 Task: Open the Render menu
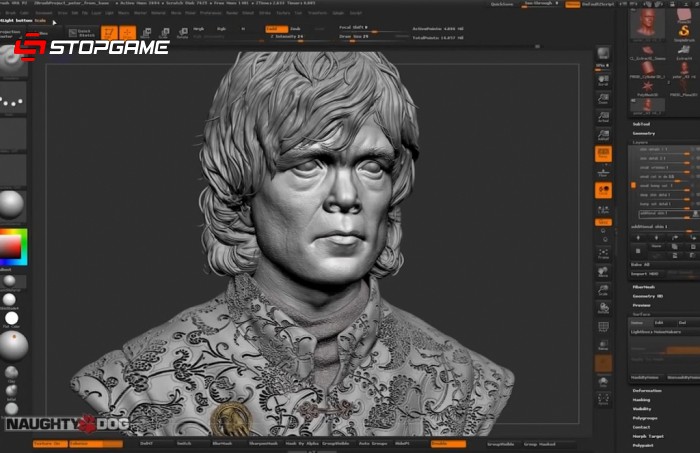coord(232,13)
